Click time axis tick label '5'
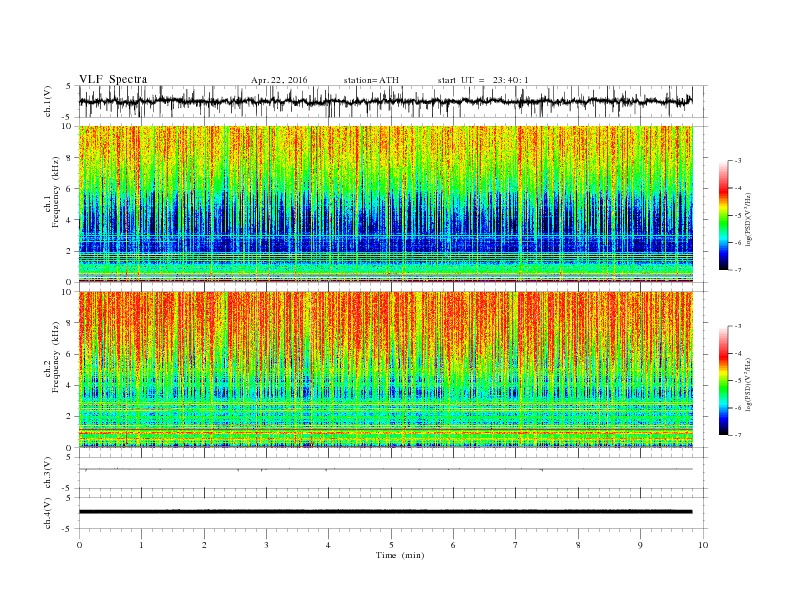 pos(391,545)
